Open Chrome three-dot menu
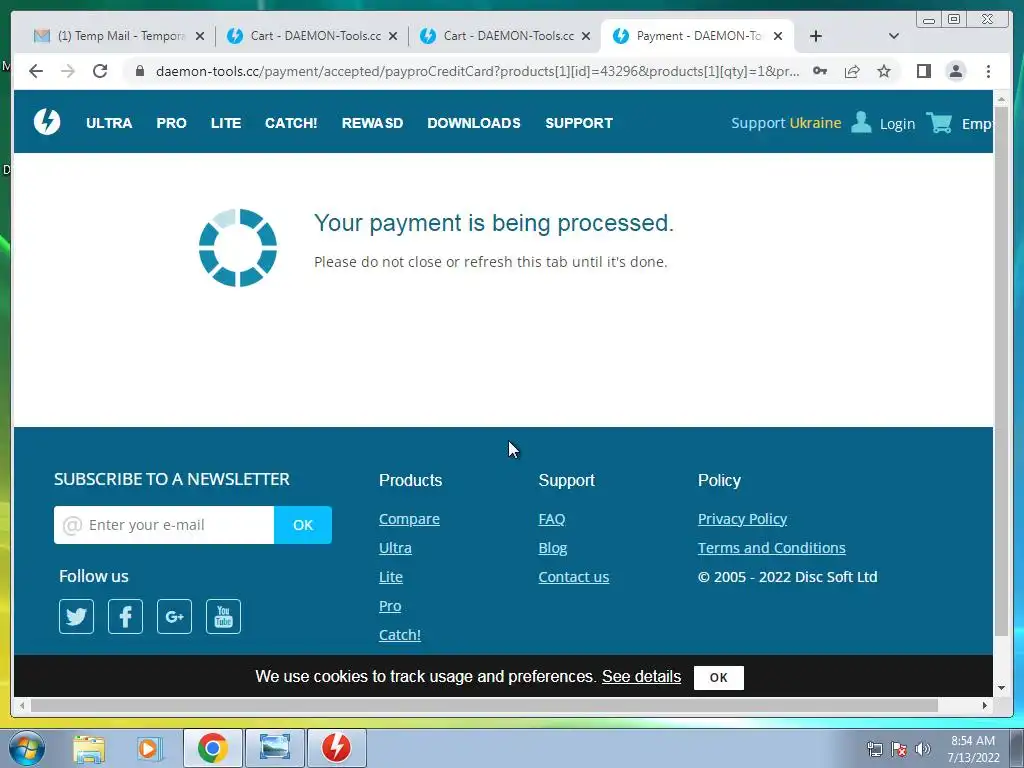The image size is (1024, 768). (988, 71)
